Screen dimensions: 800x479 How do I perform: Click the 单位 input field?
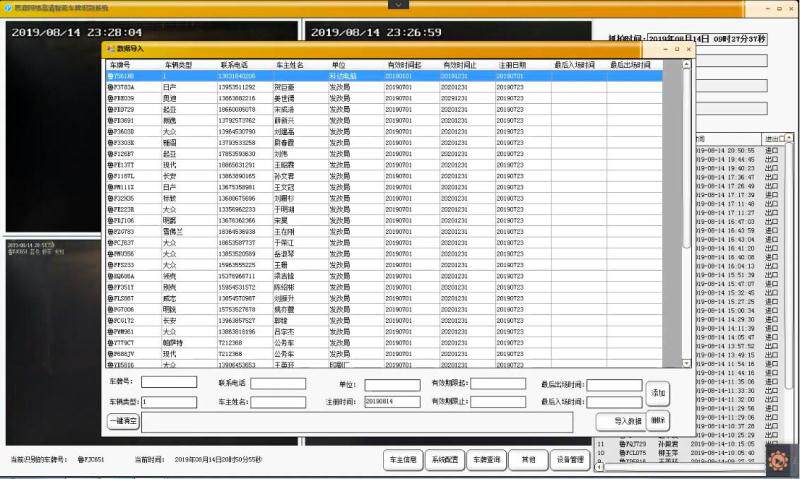coord(392,385)
